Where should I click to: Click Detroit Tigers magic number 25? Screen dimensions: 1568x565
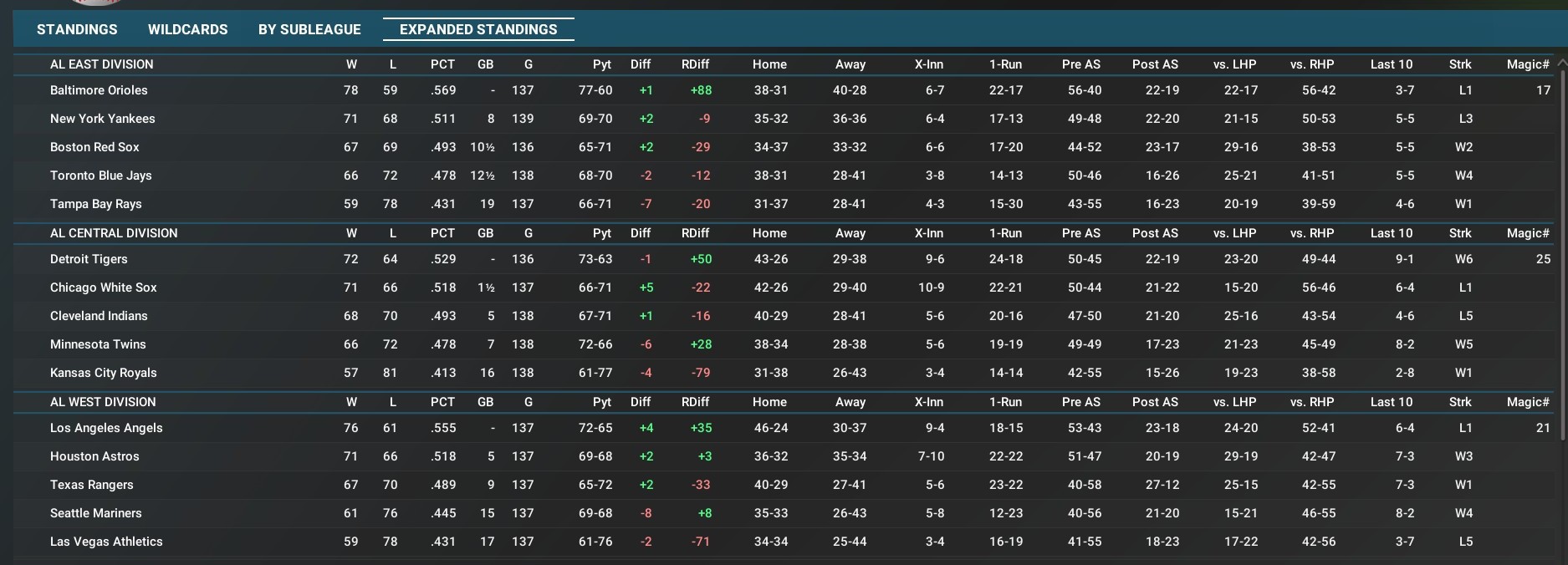(1543, 259)
